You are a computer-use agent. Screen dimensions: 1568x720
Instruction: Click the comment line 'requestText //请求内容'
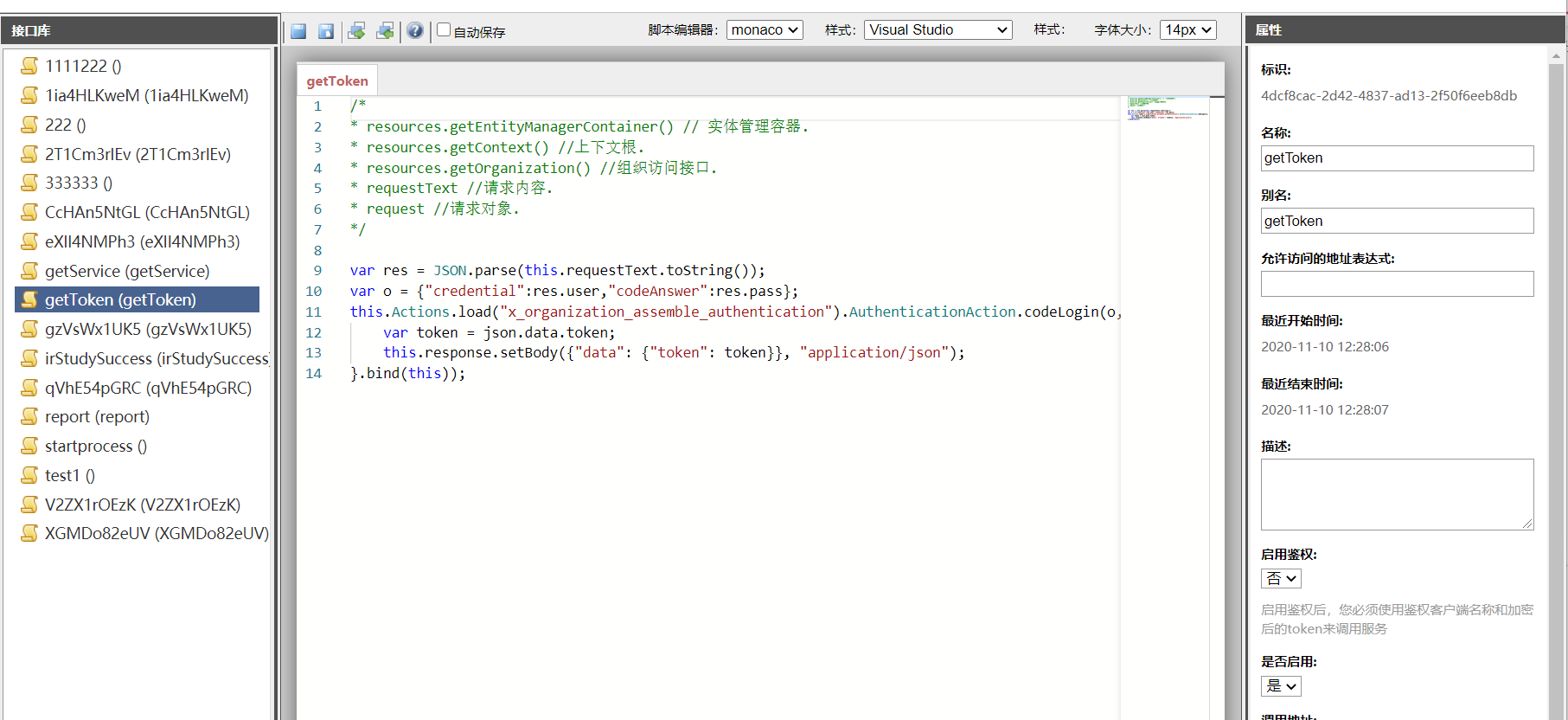coord(451,188)
